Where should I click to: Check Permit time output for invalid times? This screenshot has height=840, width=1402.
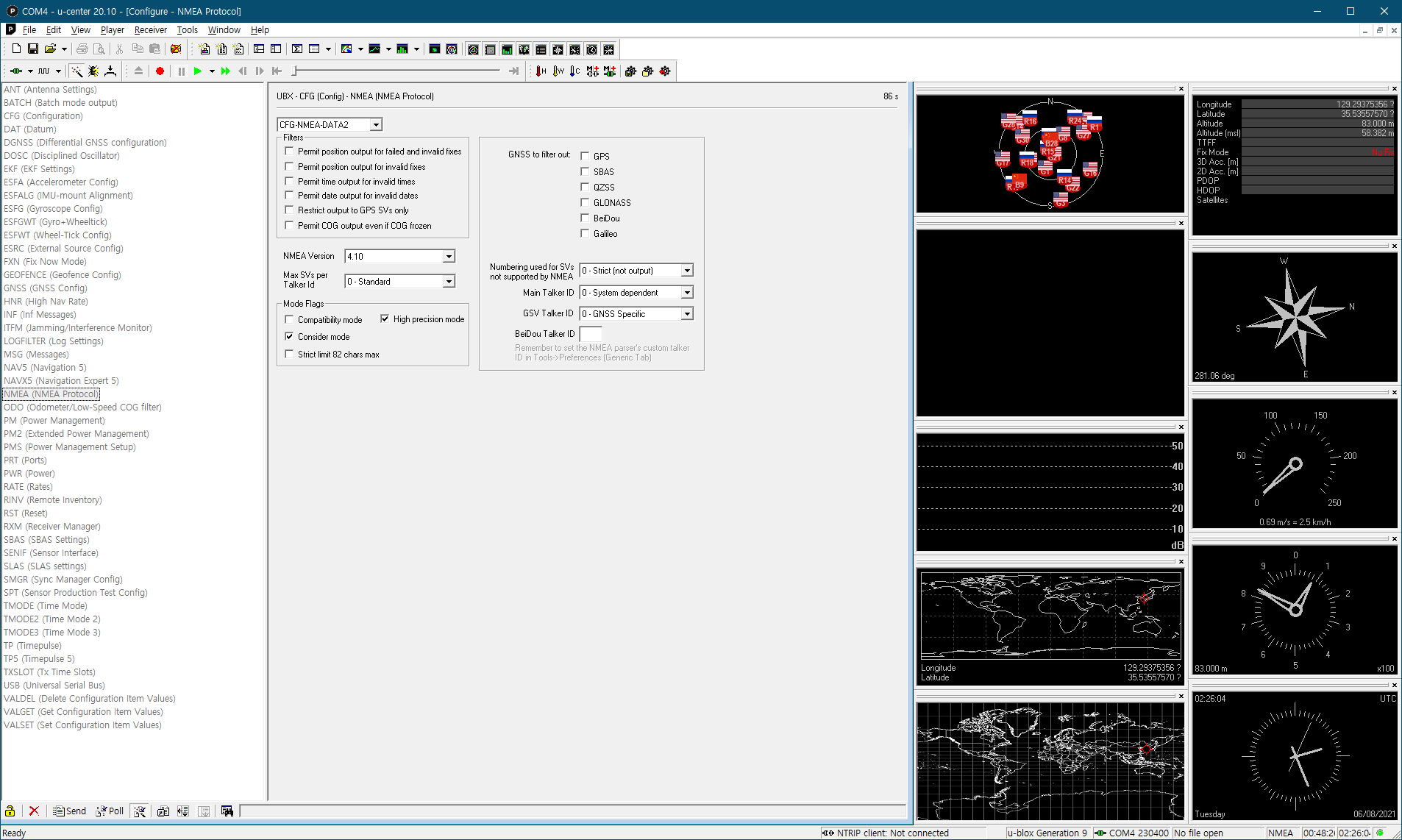289,181
